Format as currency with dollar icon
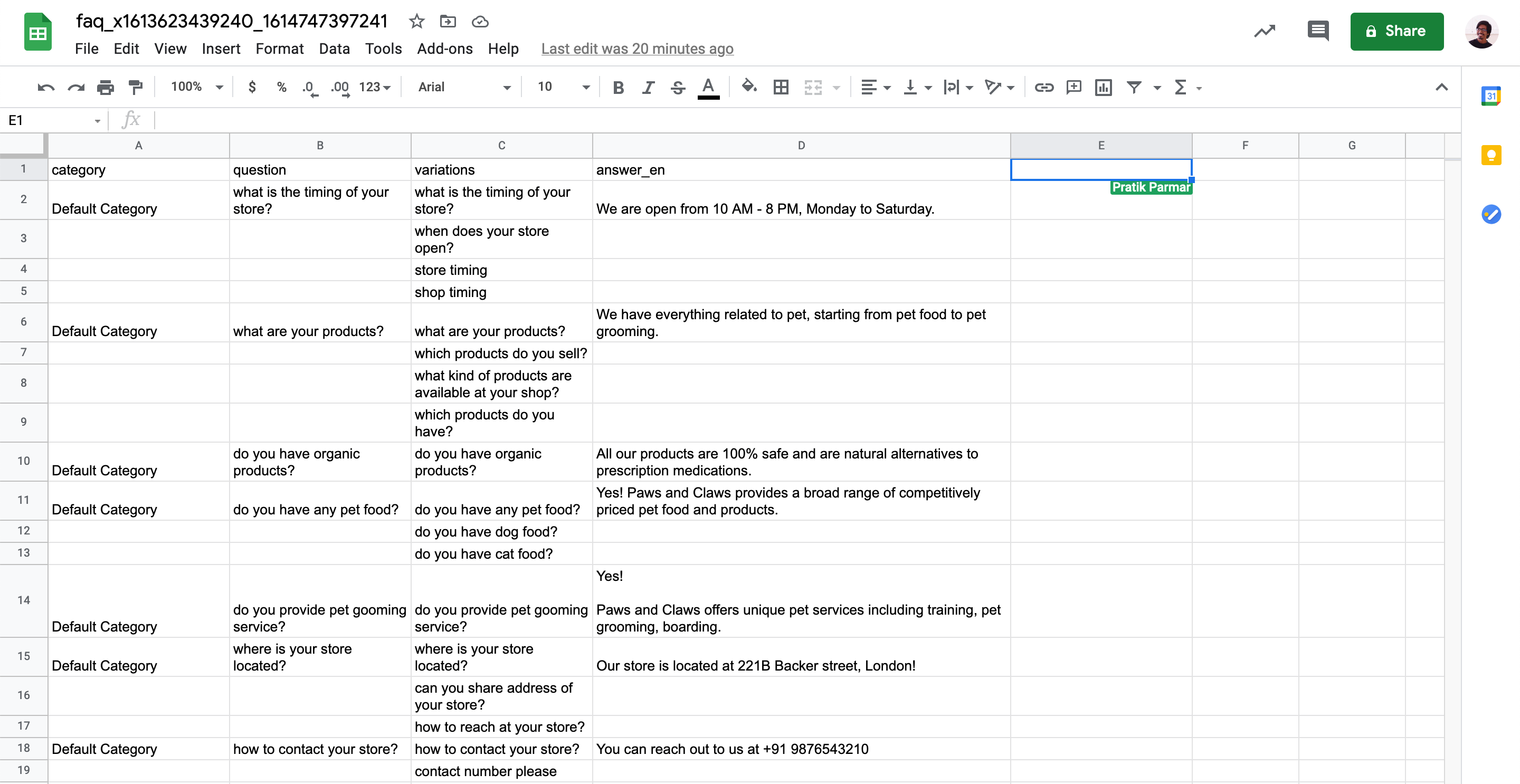Screen dimensions: 1520x784 (x=252, y=87)
